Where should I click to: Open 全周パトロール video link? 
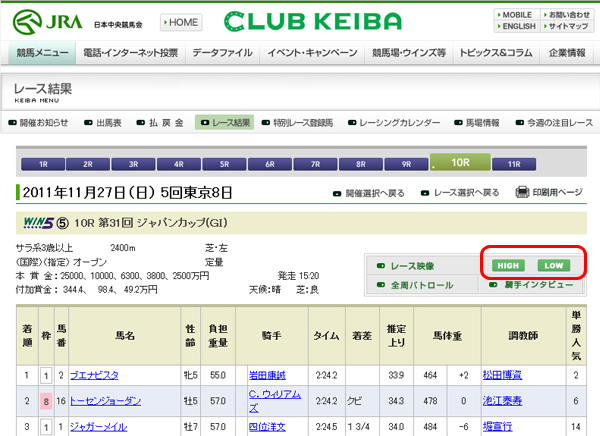tap(415, 285)
